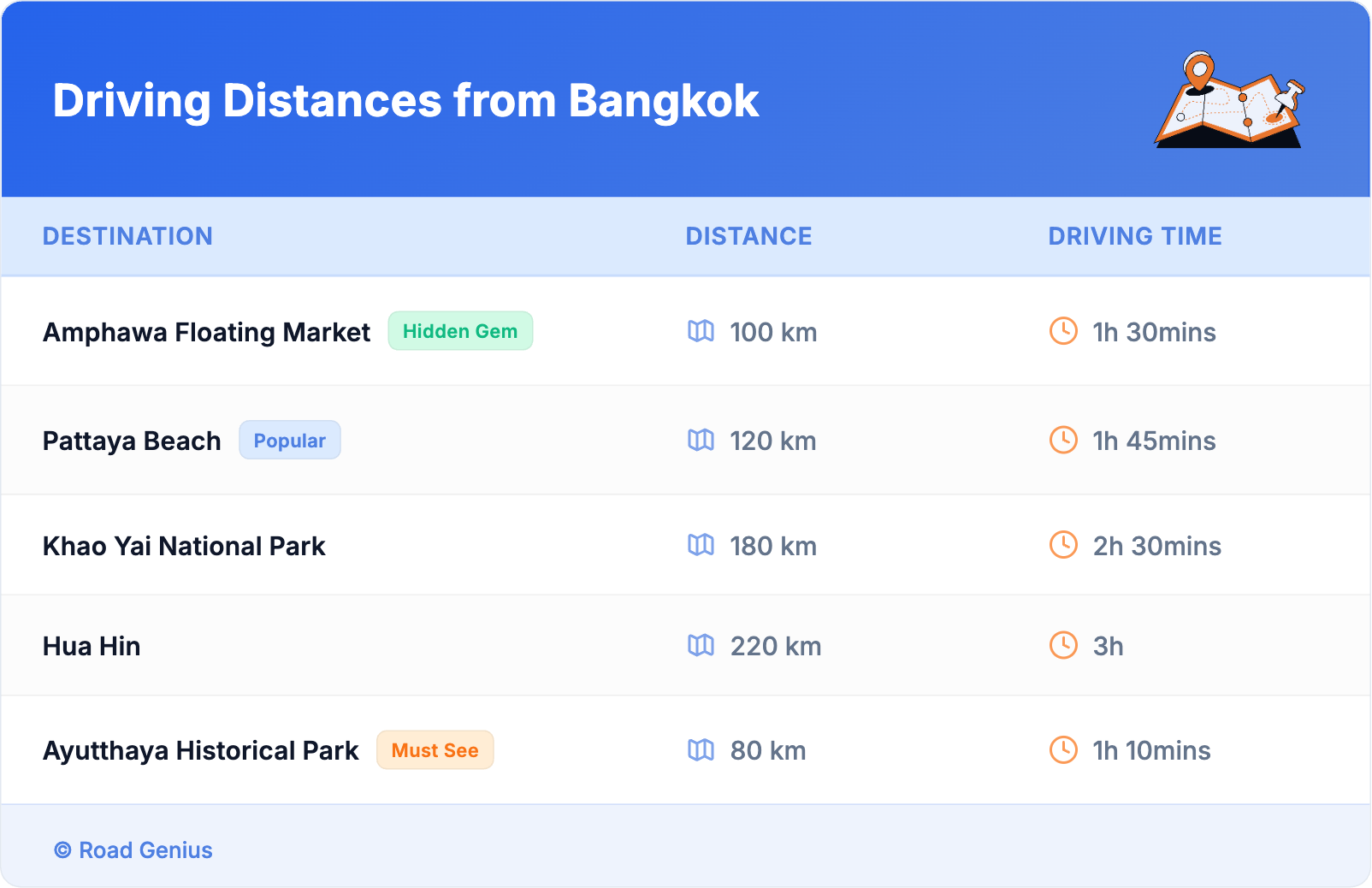This screenshot has height=888, width=1372.
Task: Click the map icon beside 180 km
Action: [x=701, y=545]
